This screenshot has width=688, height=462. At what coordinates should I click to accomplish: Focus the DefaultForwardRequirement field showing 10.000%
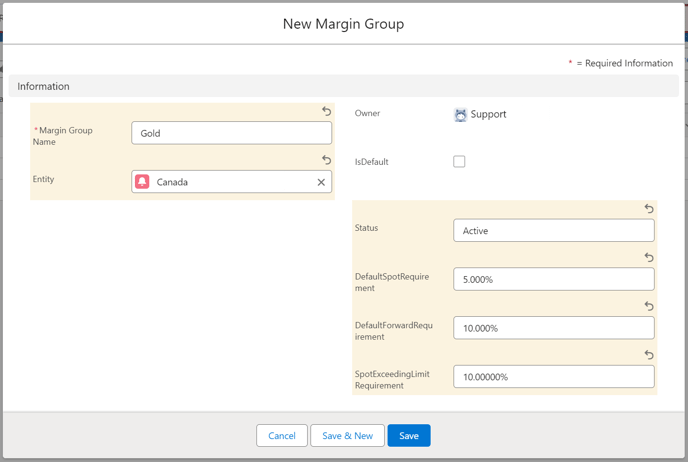[x=553, y=328]
